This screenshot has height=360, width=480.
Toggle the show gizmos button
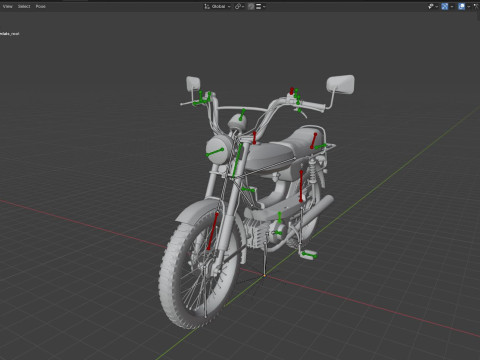(x=445, y=6)
